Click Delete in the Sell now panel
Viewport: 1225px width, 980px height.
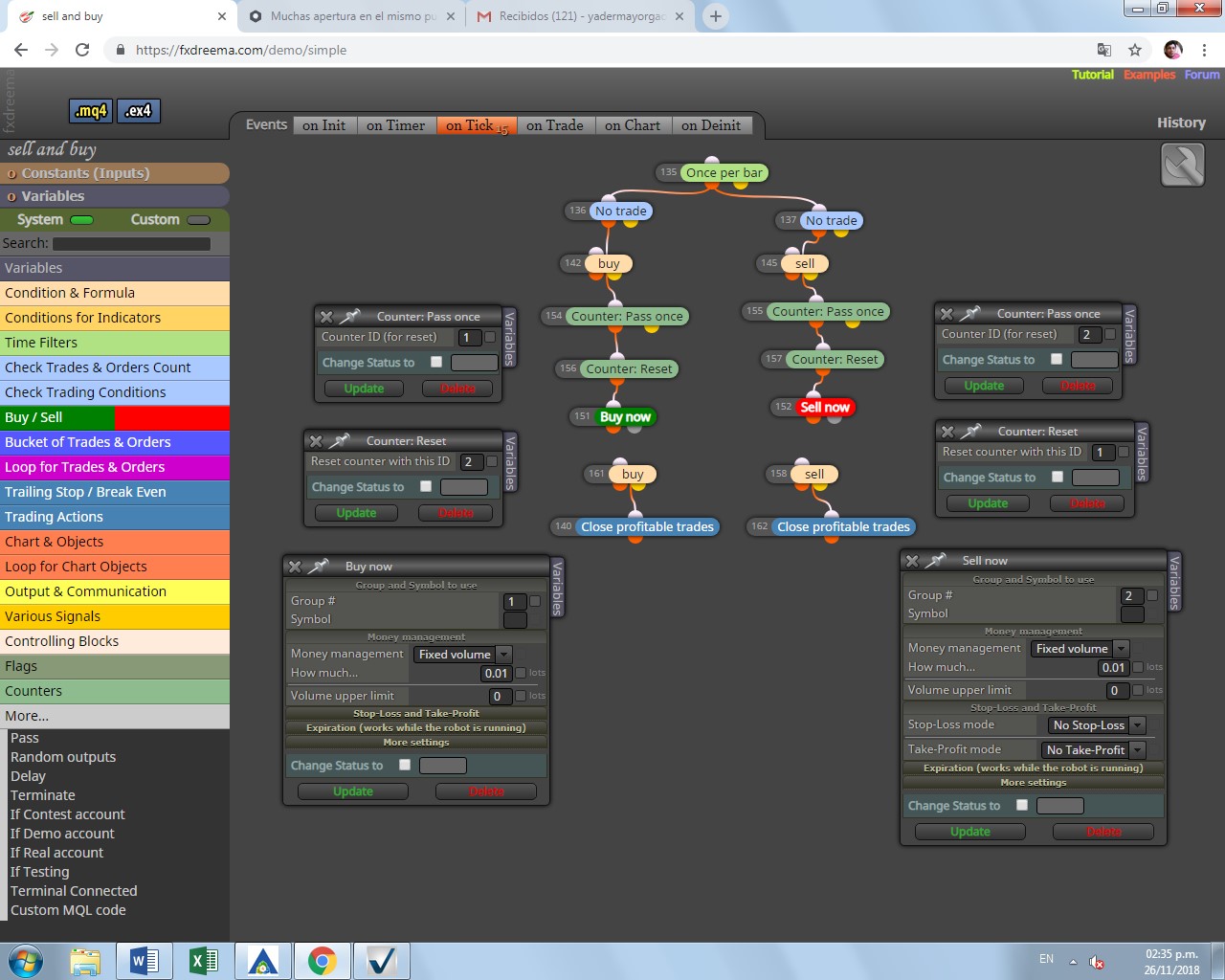pos(1103,832)
